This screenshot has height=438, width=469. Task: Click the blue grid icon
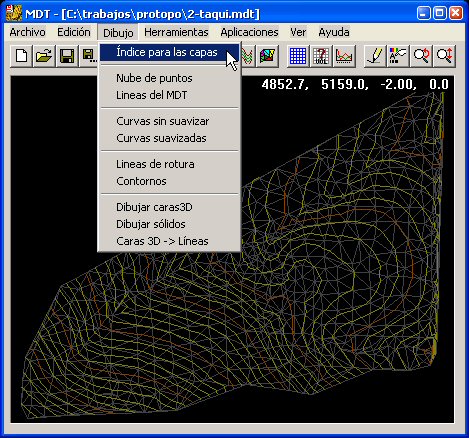[298, 56]
